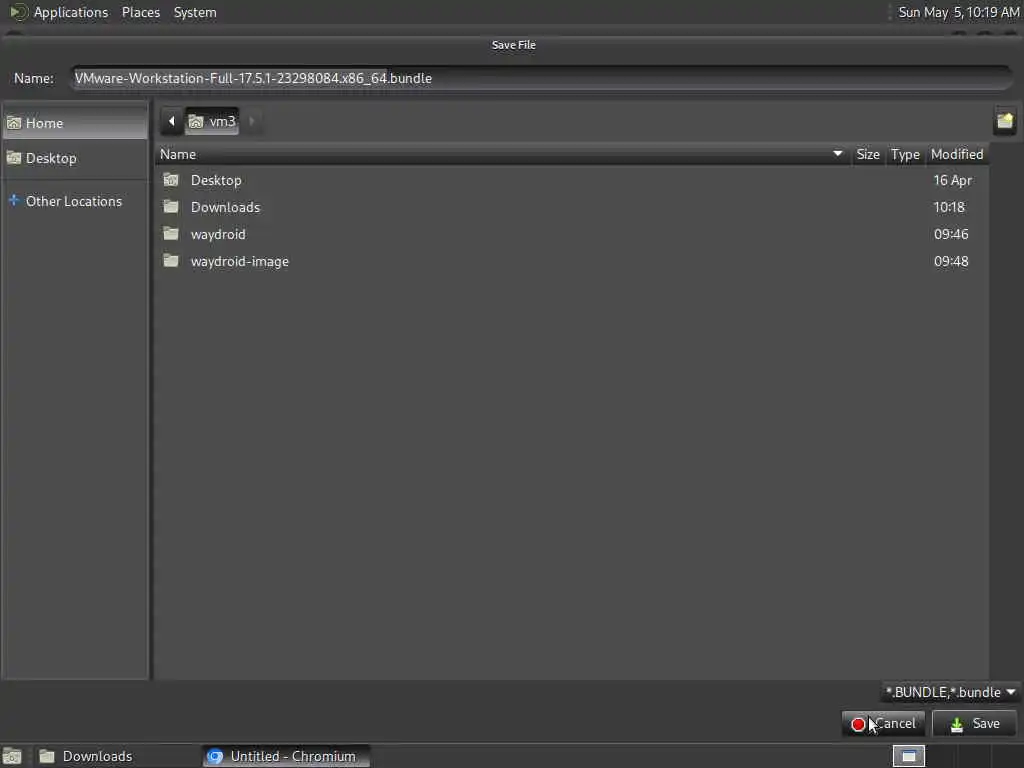This screenshot has height=768, width=1024.
Task: Click the 09:48 modified time
Action: pos(951,261)
